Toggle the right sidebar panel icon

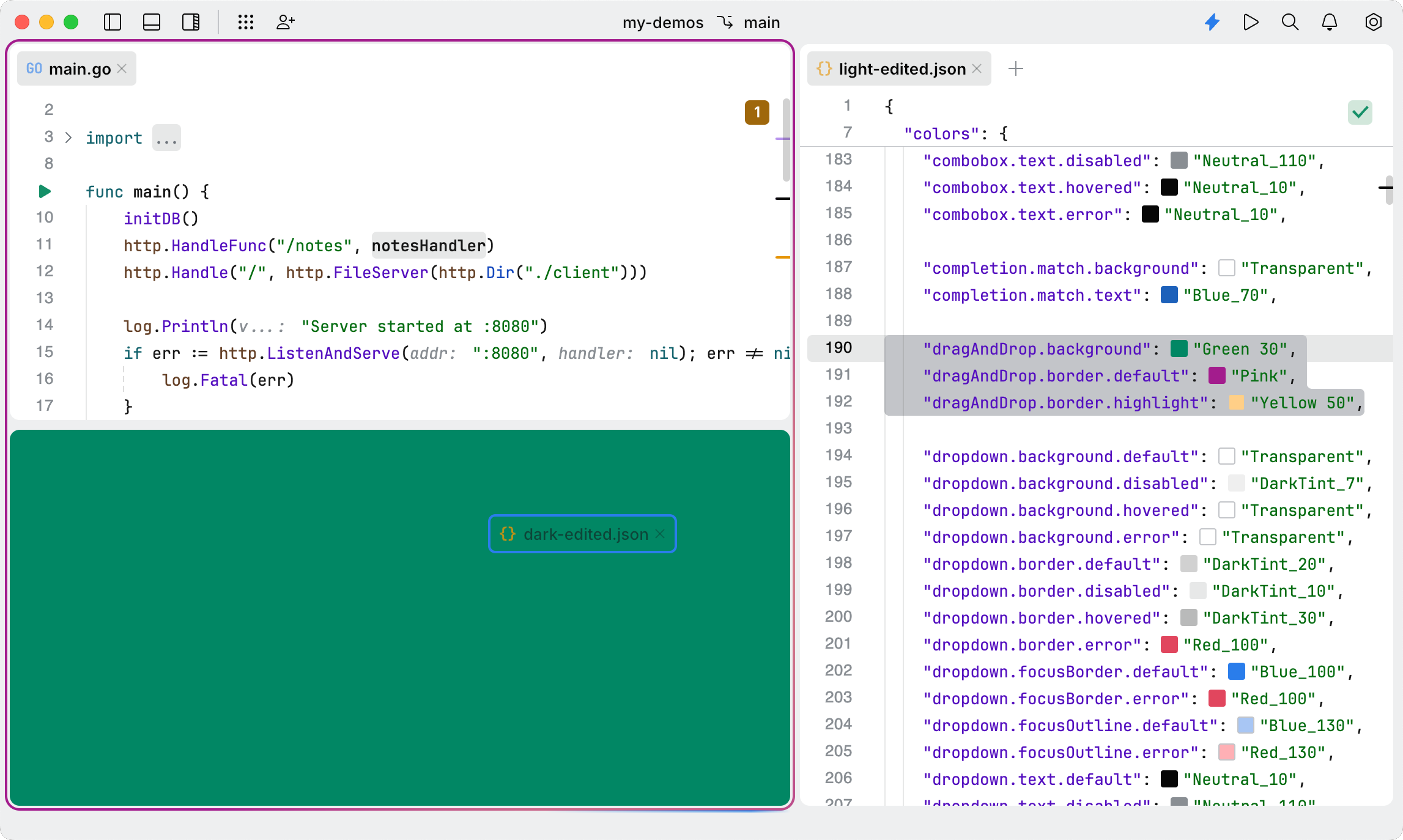(x=191, y=23)
